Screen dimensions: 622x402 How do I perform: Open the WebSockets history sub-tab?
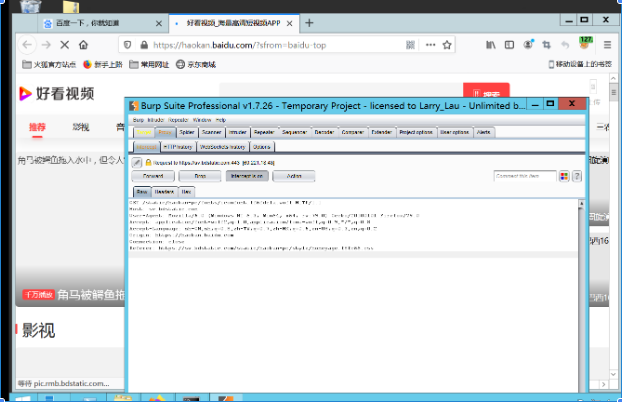coord(223,147)
